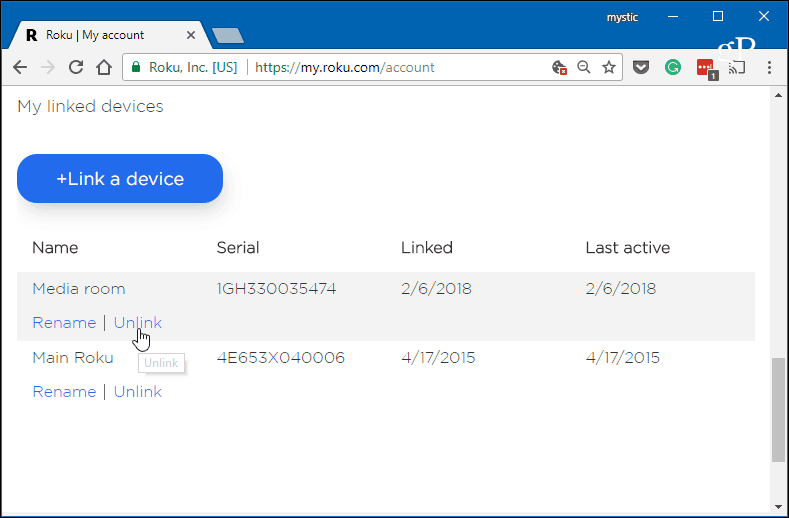Close the Roku | My account tab
The height and width of the screenshot is (518, 789).
(x=191, y=35)
